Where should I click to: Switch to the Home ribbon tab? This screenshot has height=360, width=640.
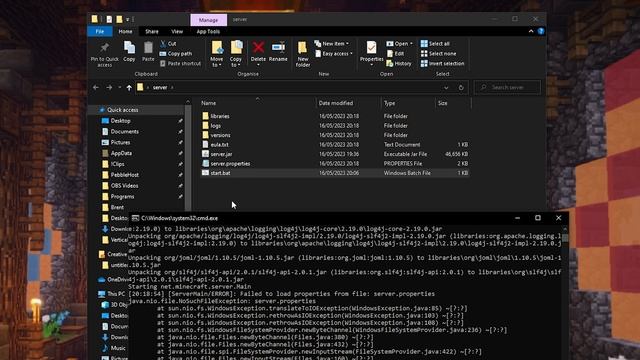125,31
